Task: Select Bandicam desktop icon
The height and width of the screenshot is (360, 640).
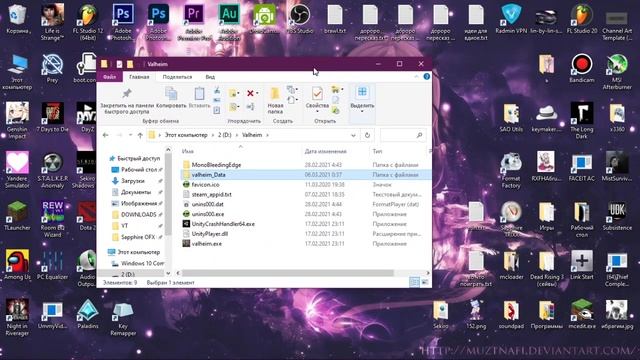Action: tap(582, 69)
